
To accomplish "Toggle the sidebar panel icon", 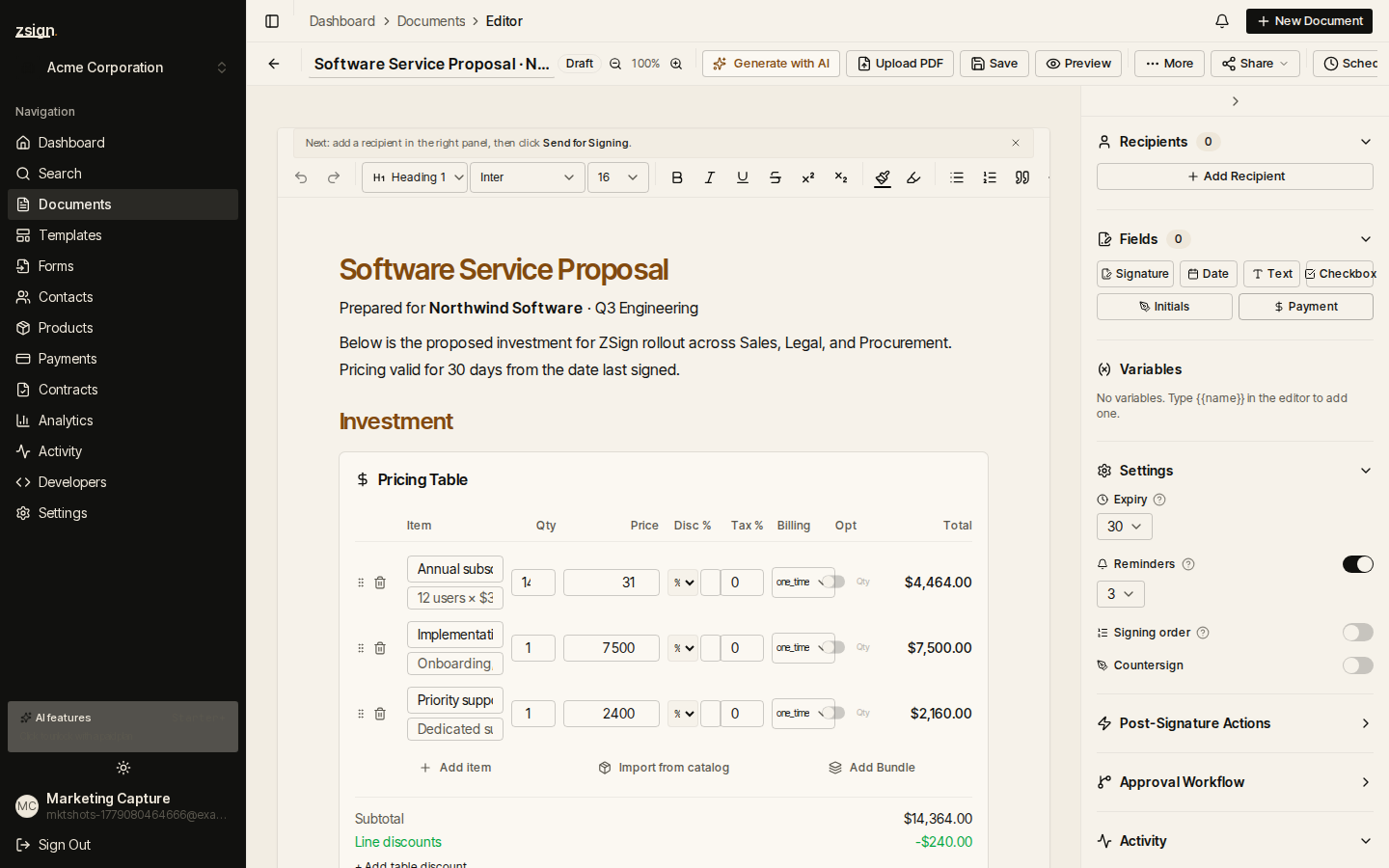I will [272, 21].
